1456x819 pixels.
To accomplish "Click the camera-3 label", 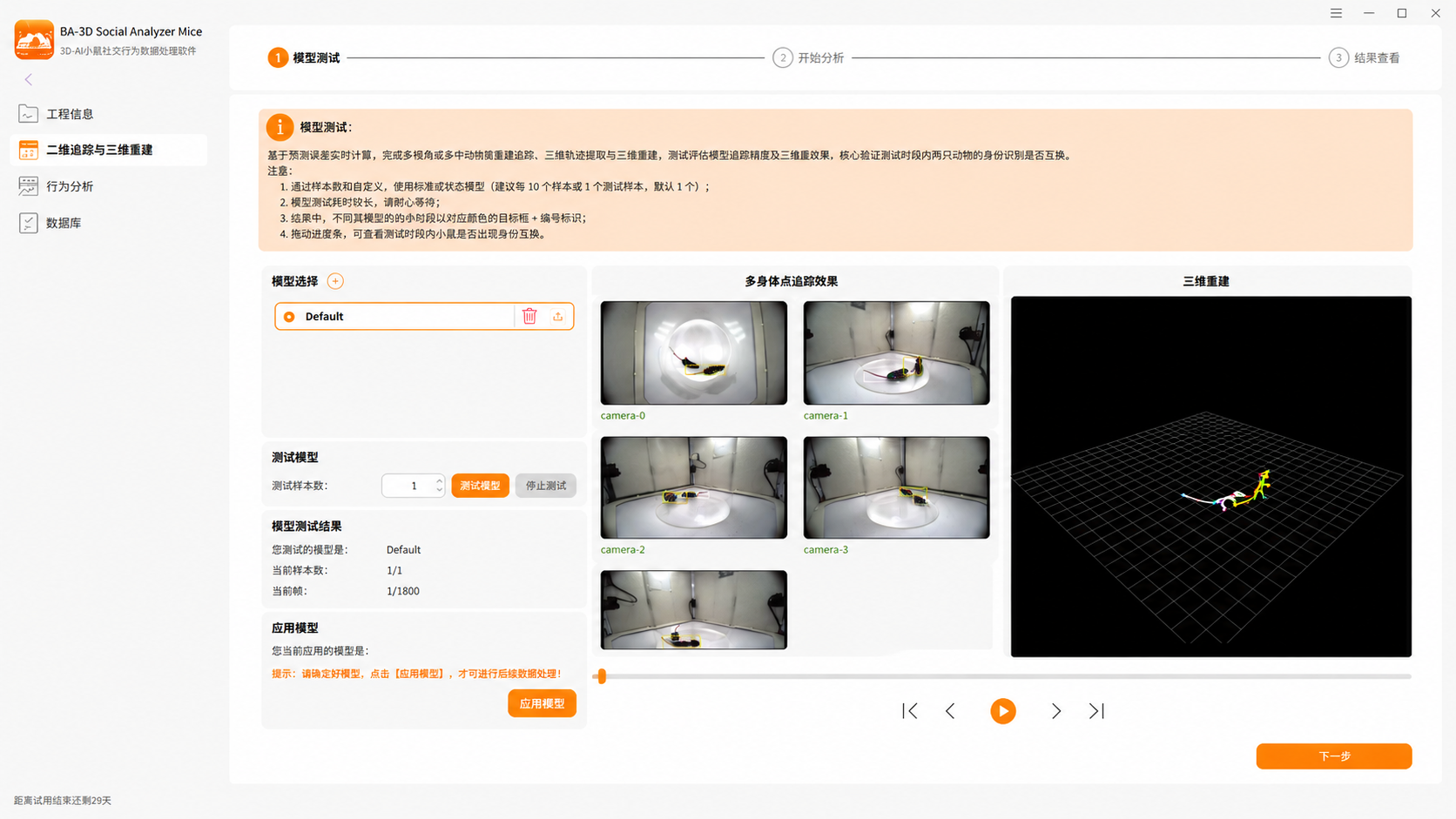I will [x=826, y=549].
